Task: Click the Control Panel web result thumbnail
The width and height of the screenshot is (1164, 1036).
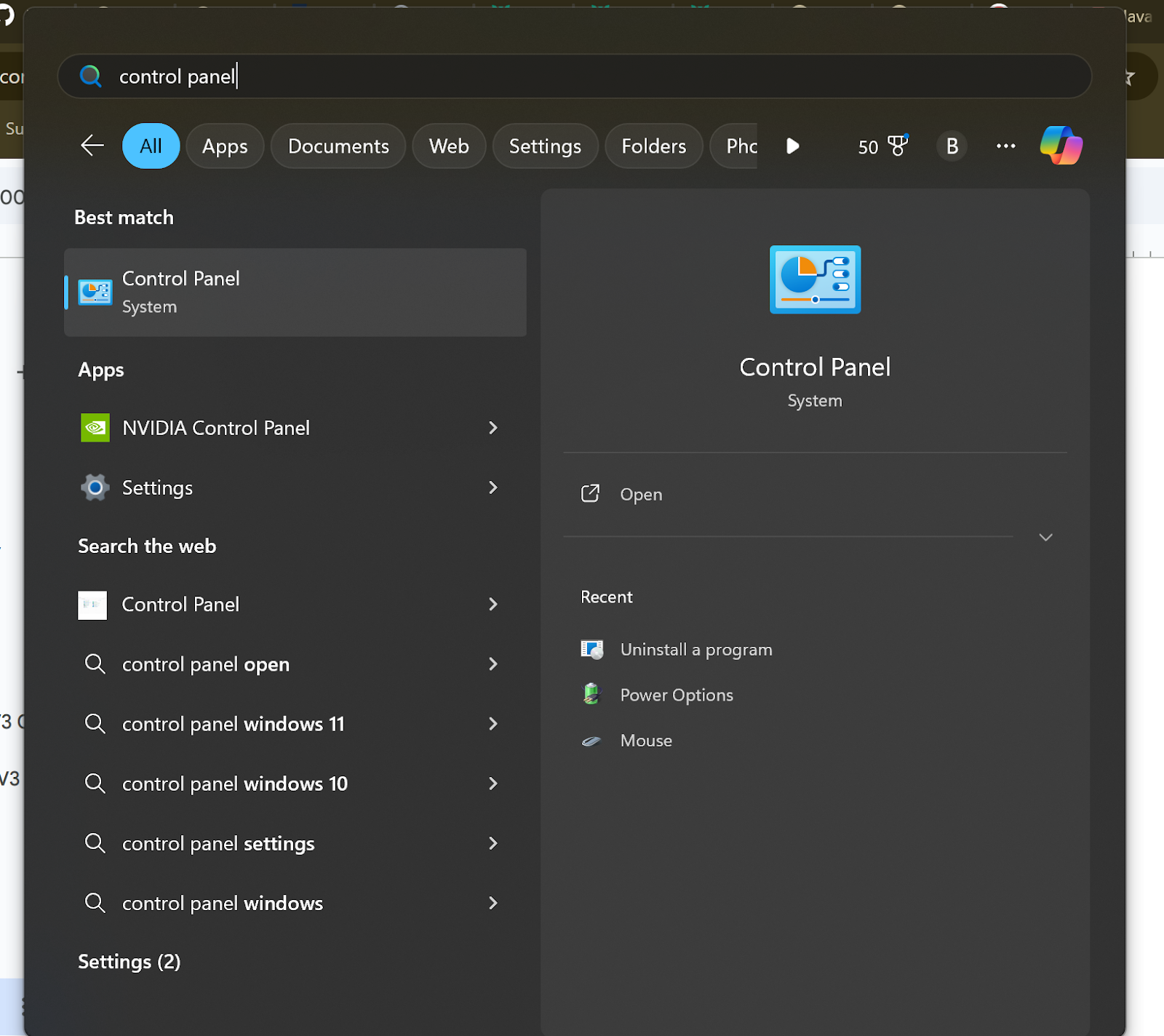Action: (92, 605)
